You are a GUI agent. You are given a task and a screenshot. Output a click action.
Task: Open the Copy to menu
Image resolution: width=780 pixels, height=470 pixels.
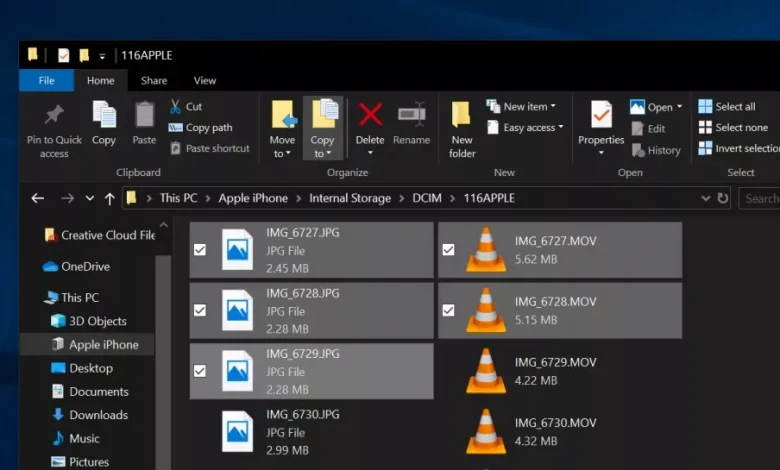322,129
